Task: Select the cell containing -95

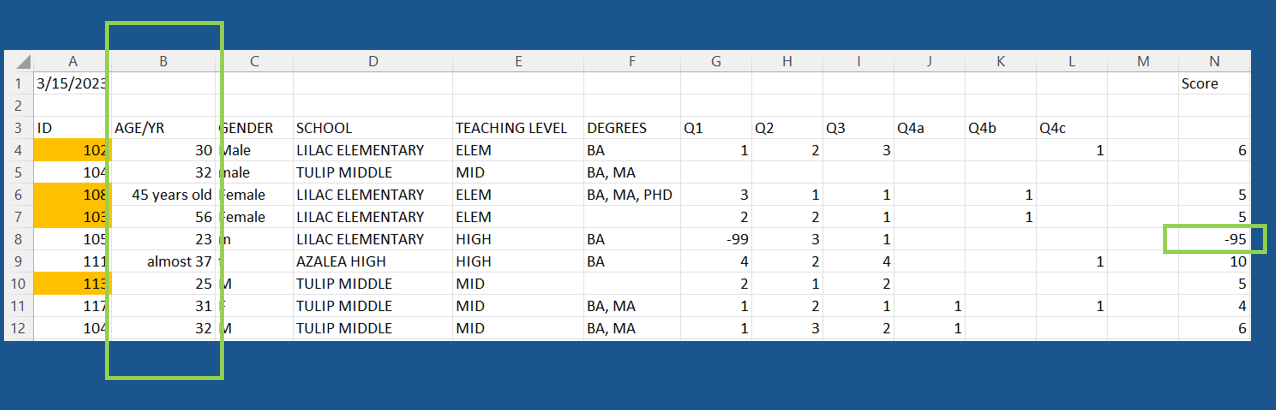Action: (x=1214, y=239)
